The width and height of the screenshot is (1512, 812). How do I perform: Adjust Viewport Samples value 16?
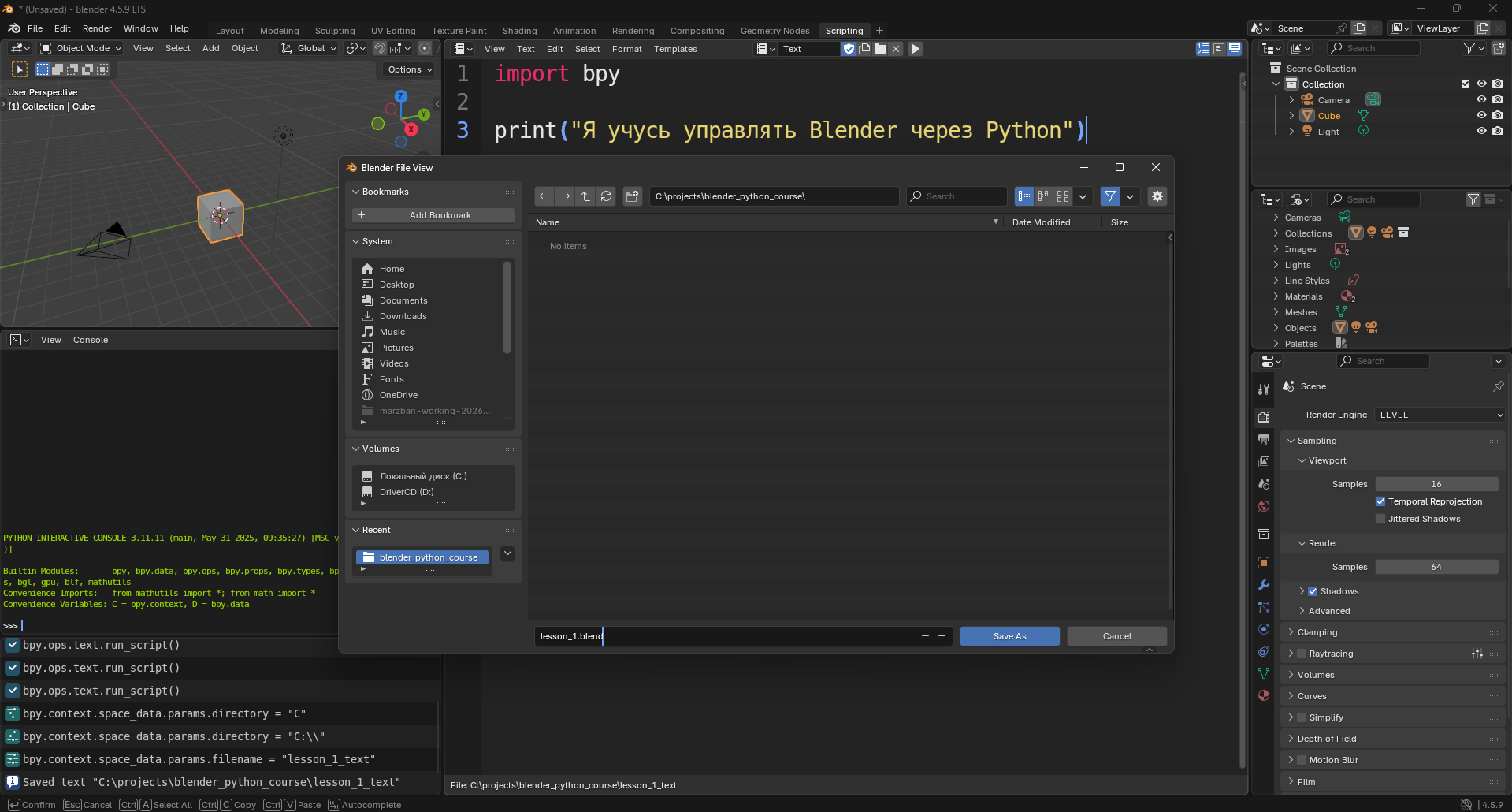click(1436, 484)
